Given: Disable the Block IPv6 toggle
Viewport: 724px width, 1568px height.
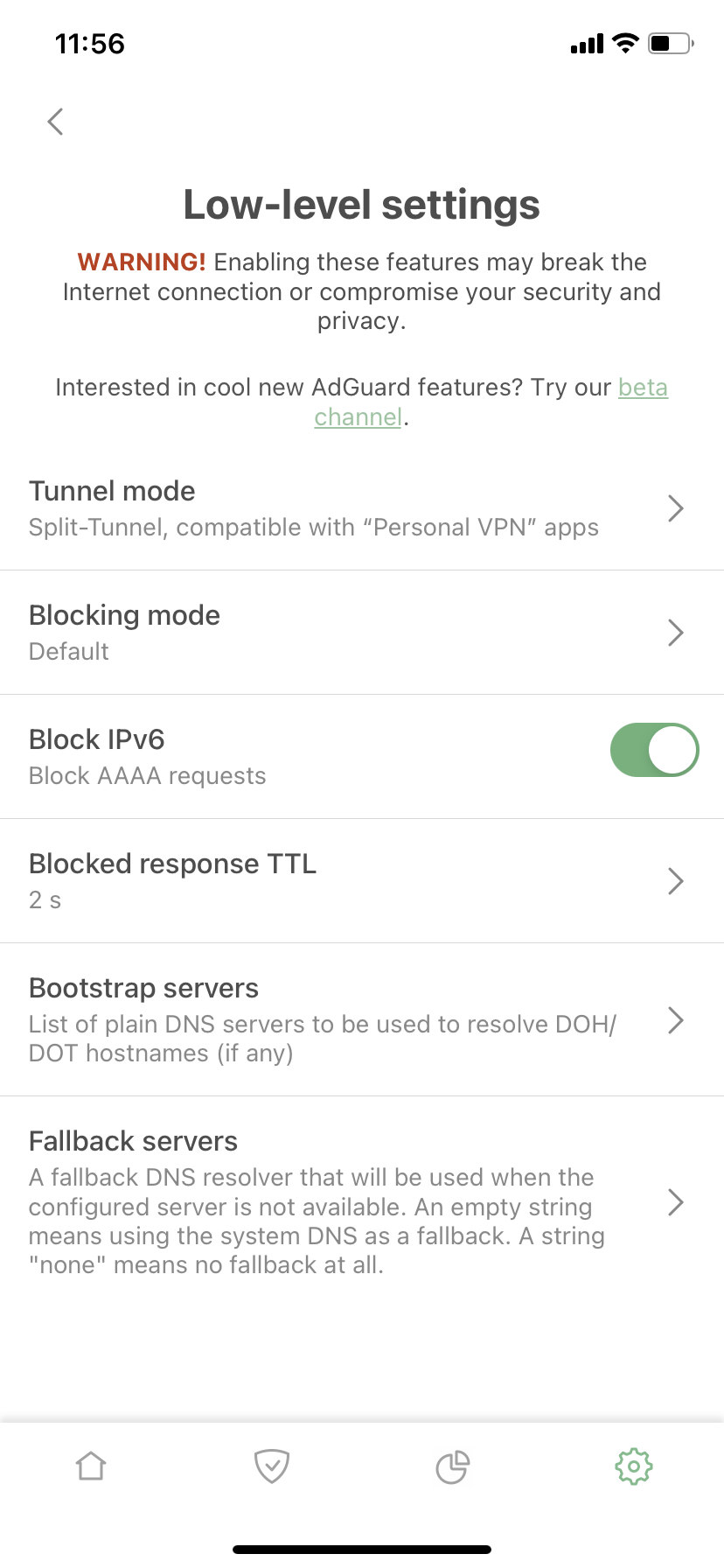Looking at the screenshot, I should pos(654,750).
